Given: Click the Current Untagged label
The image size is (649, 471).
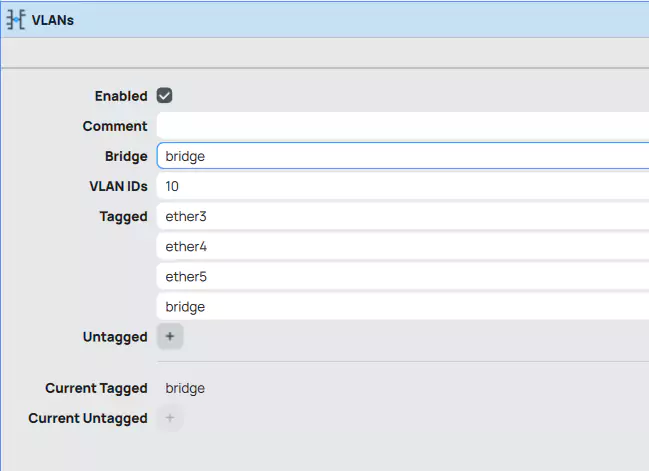Looking at the screenshot, I should pyautogui.click(x=88, y=418).
